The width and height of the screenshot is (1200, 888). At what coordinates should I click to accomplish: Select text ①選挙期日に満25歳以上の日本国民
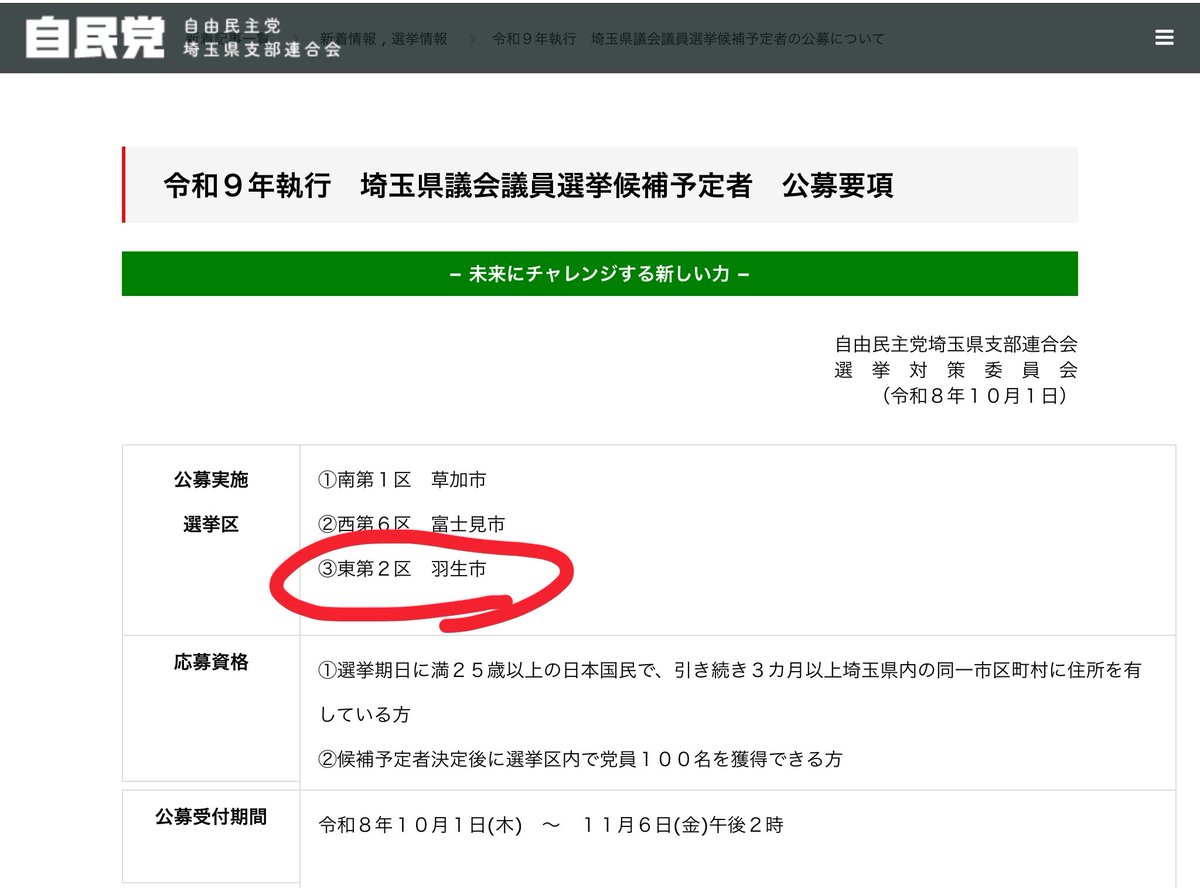click(x=484, y=671)
